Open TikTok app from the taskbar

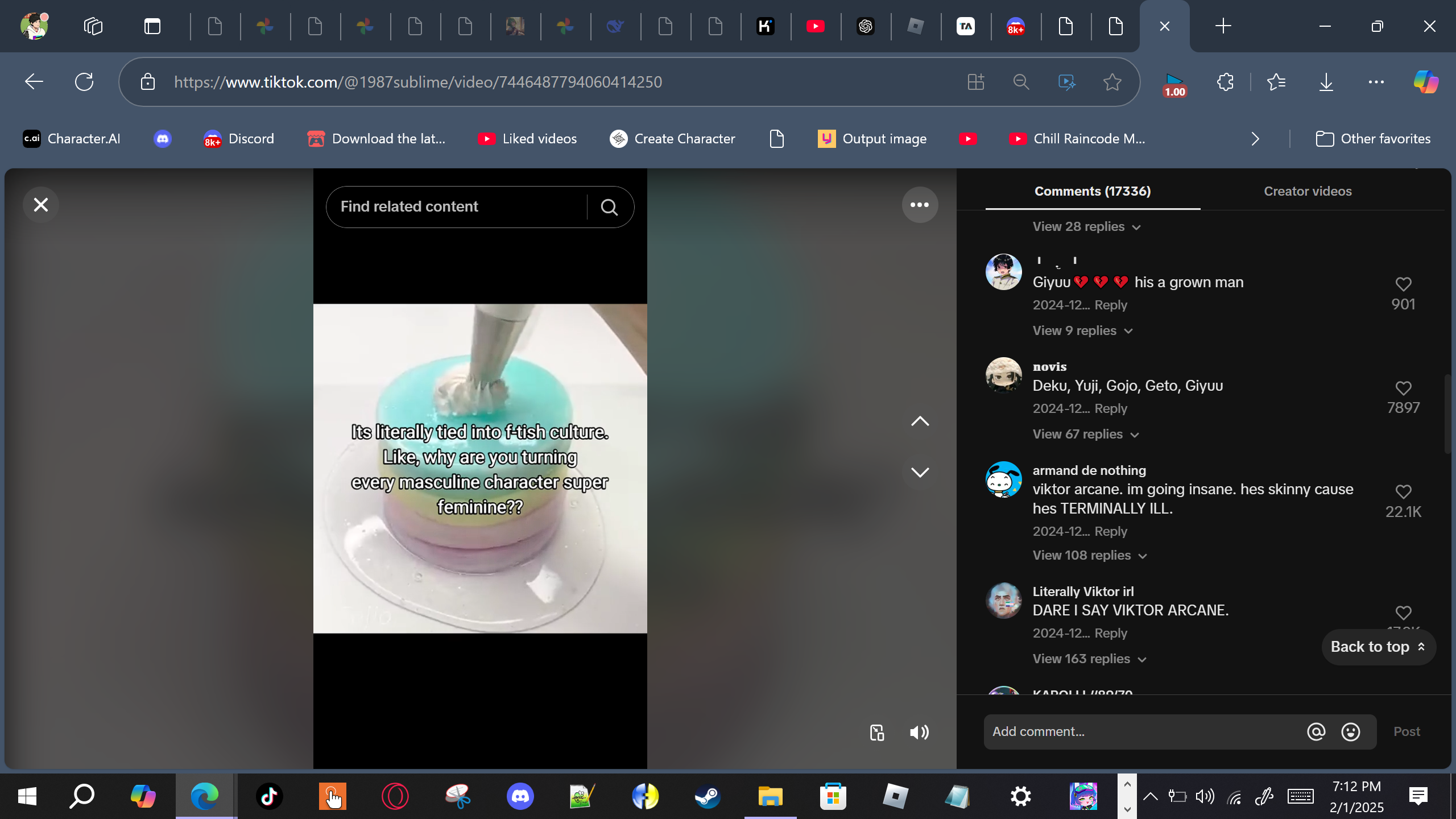[x=270, y=796]
